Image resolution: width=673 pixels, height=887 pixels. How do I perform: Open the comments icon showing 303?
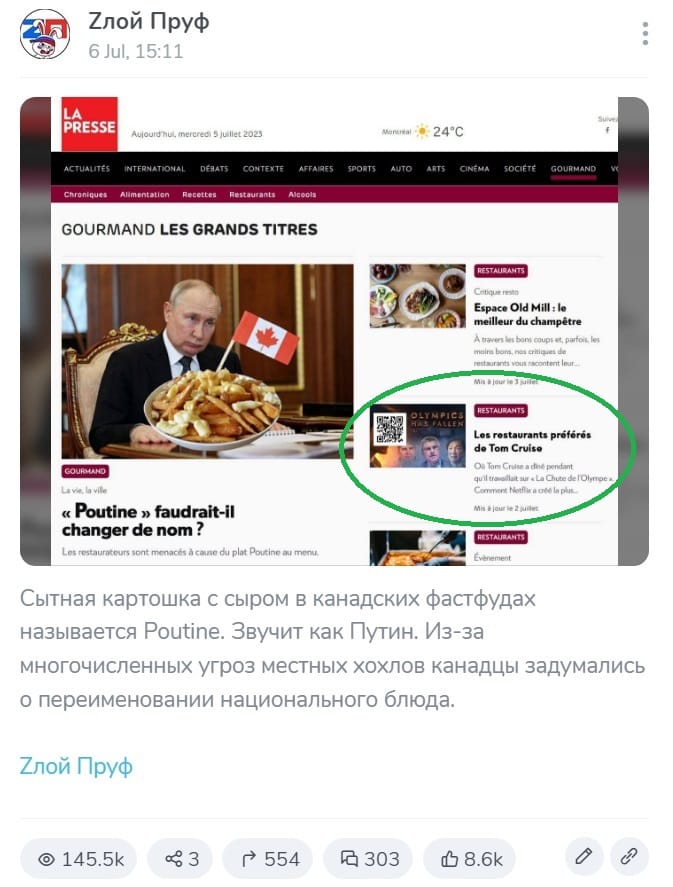tap(368, 859)
